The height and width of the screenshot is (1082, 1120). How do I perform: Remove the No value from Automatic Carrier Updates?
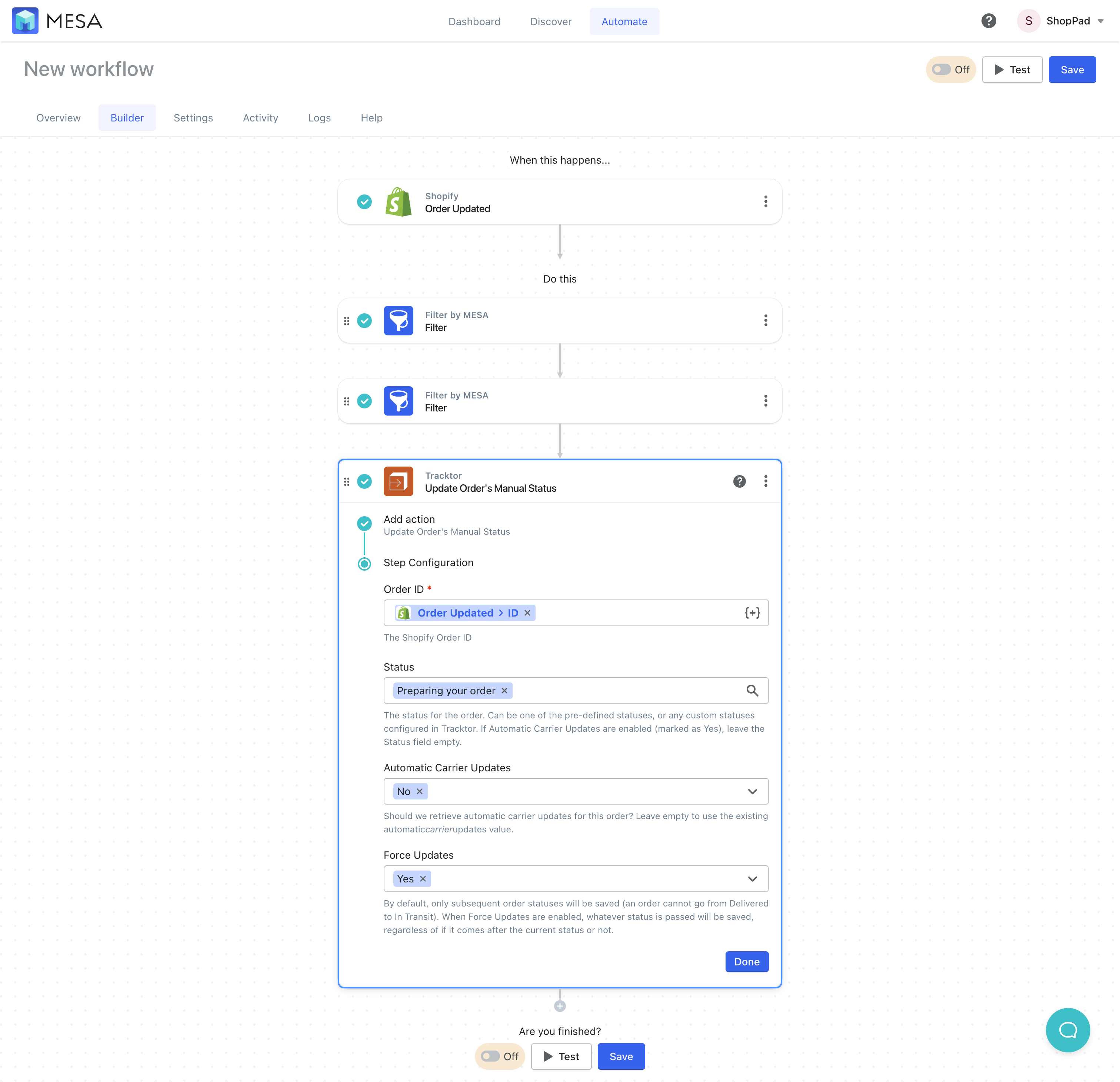click(x=419, y=791)
